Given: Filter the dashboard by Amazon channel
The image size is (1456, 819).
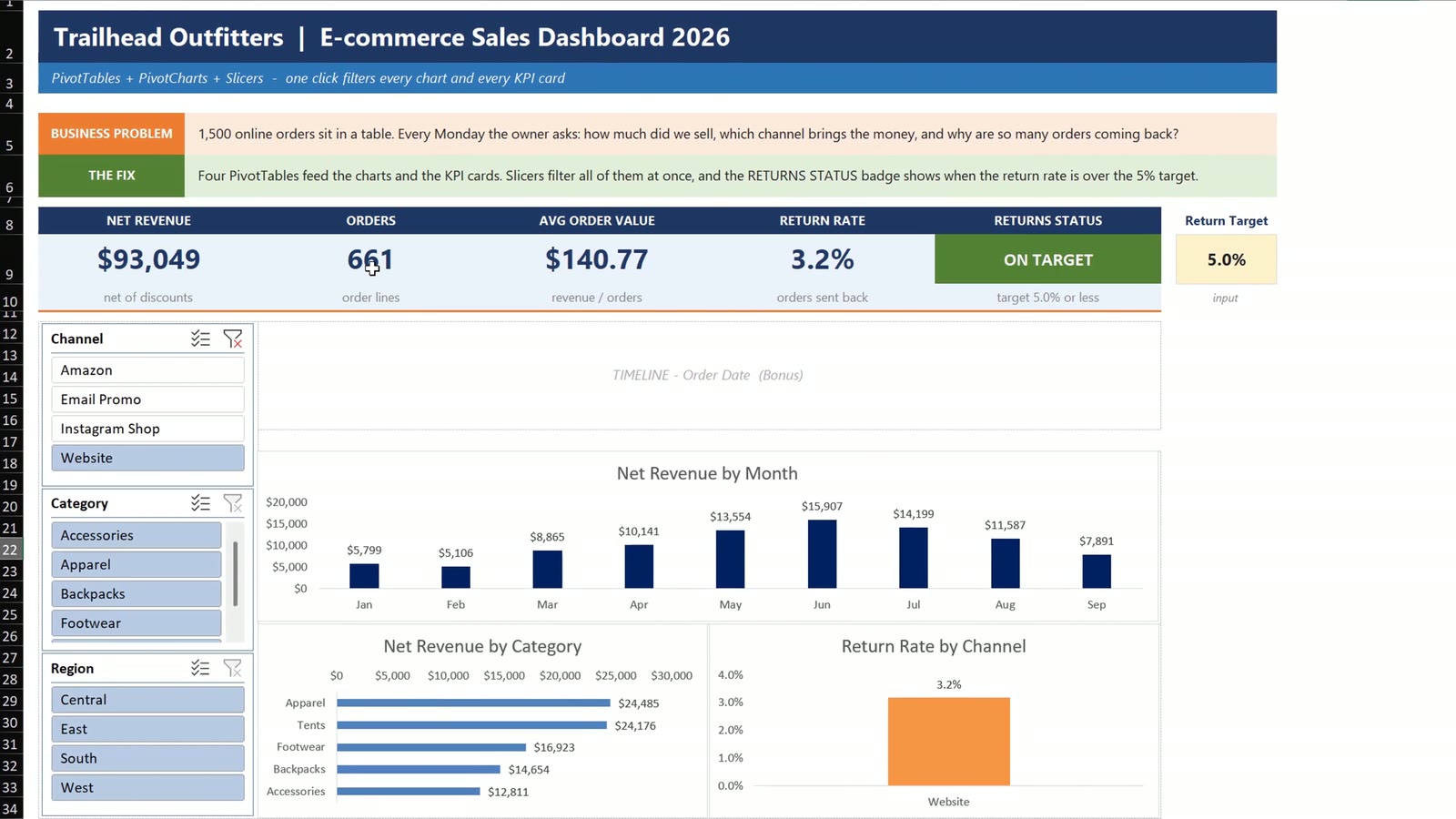Looking at the screenshot, I should pyautogui.click(x=147, y=370).
